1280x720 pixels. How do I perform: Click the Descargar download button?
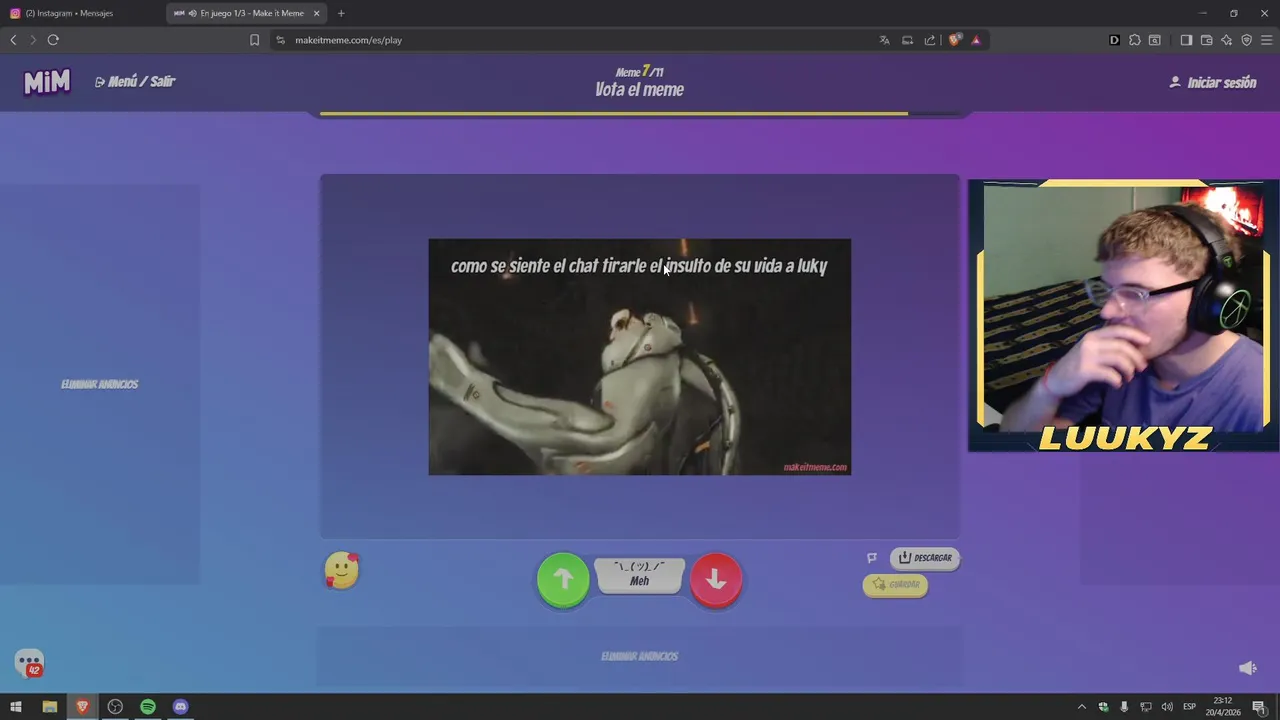coord(925,558)
